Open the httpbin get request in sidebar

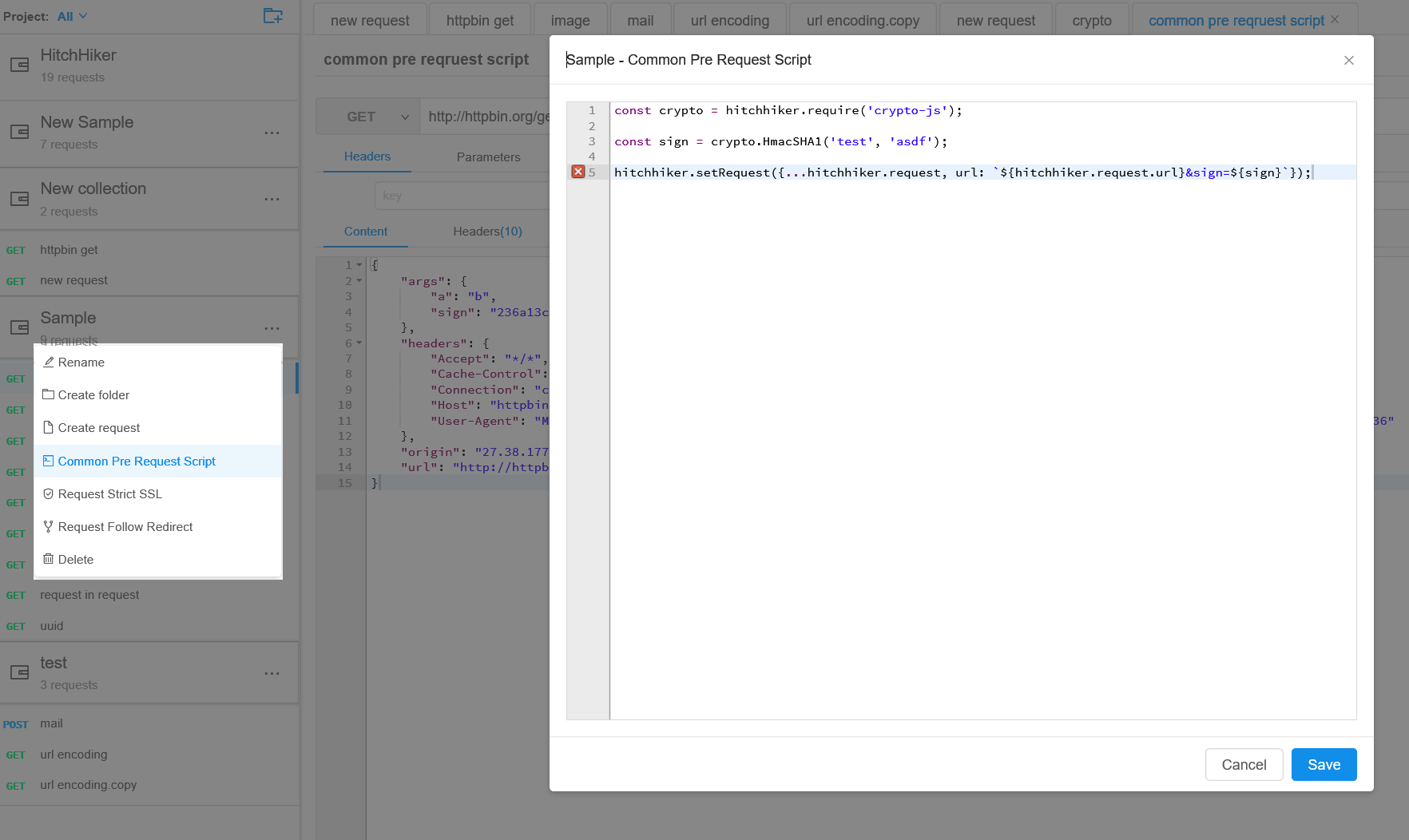click(149, 250)
